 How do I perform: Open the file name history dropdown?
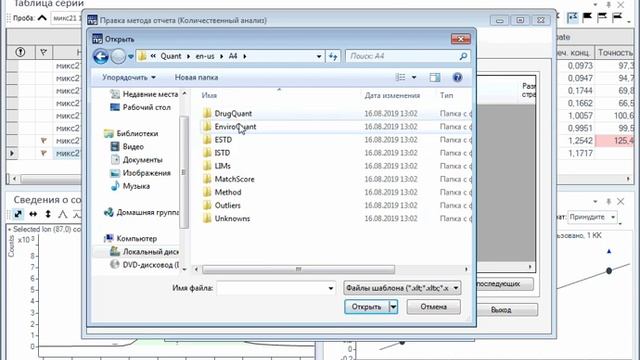point(331,288)
